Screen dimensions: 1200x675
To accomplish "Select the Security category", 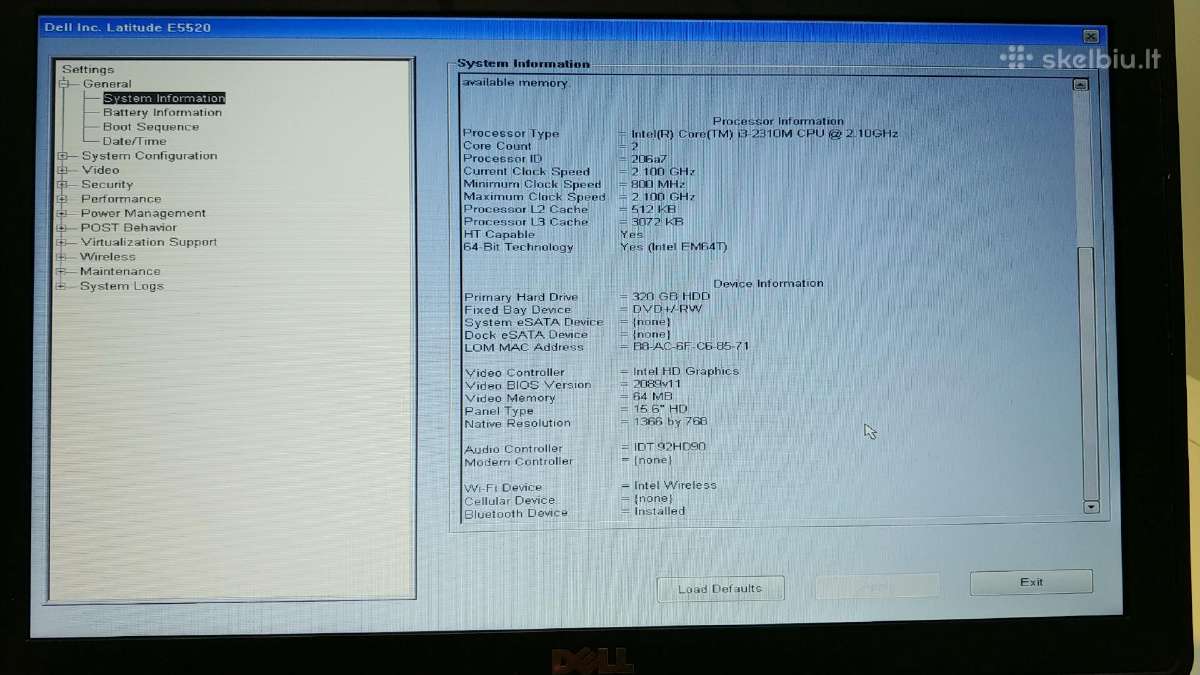I will click(107, 184).
